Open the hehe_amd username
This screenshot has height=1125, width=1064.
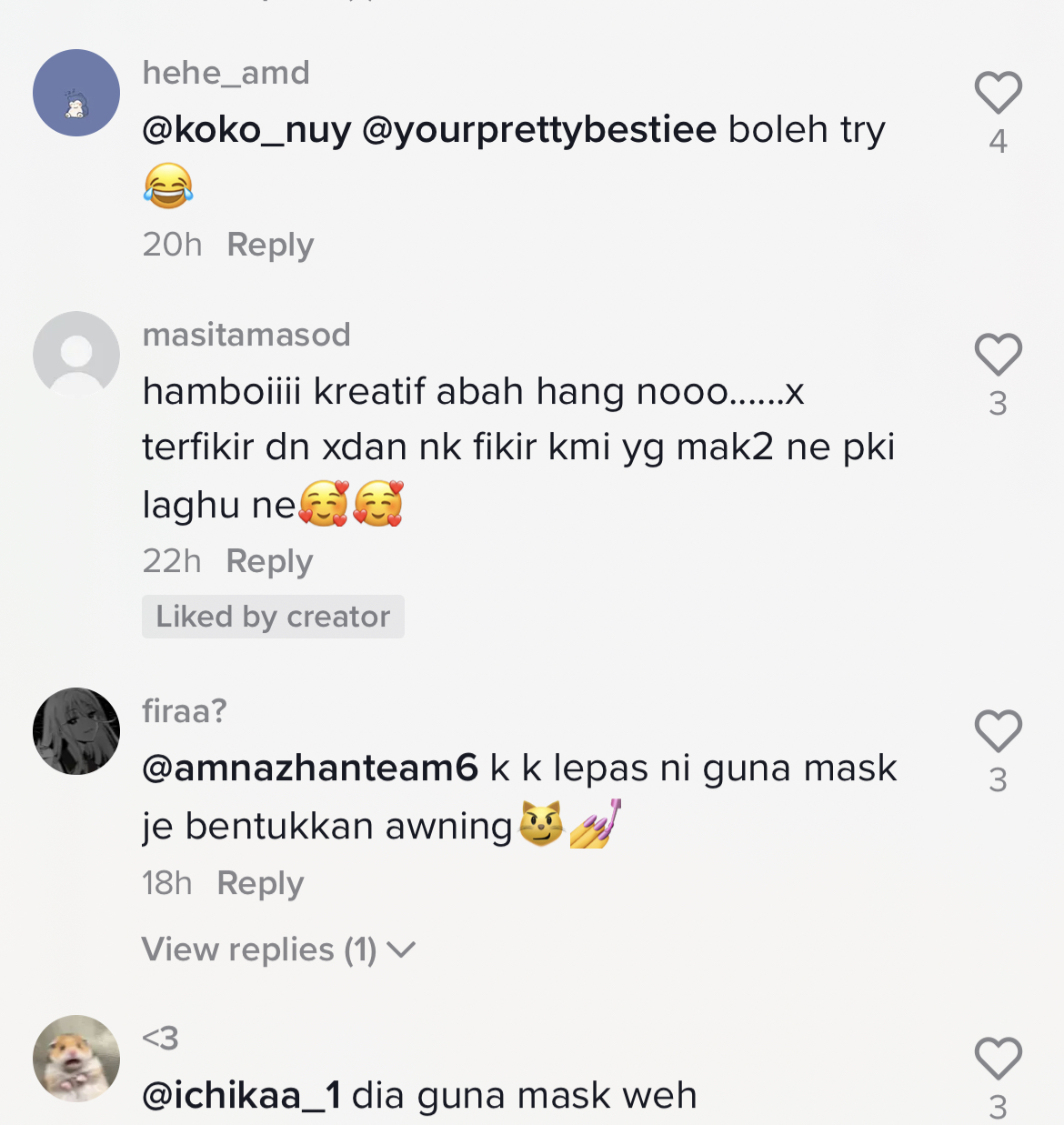226,73
